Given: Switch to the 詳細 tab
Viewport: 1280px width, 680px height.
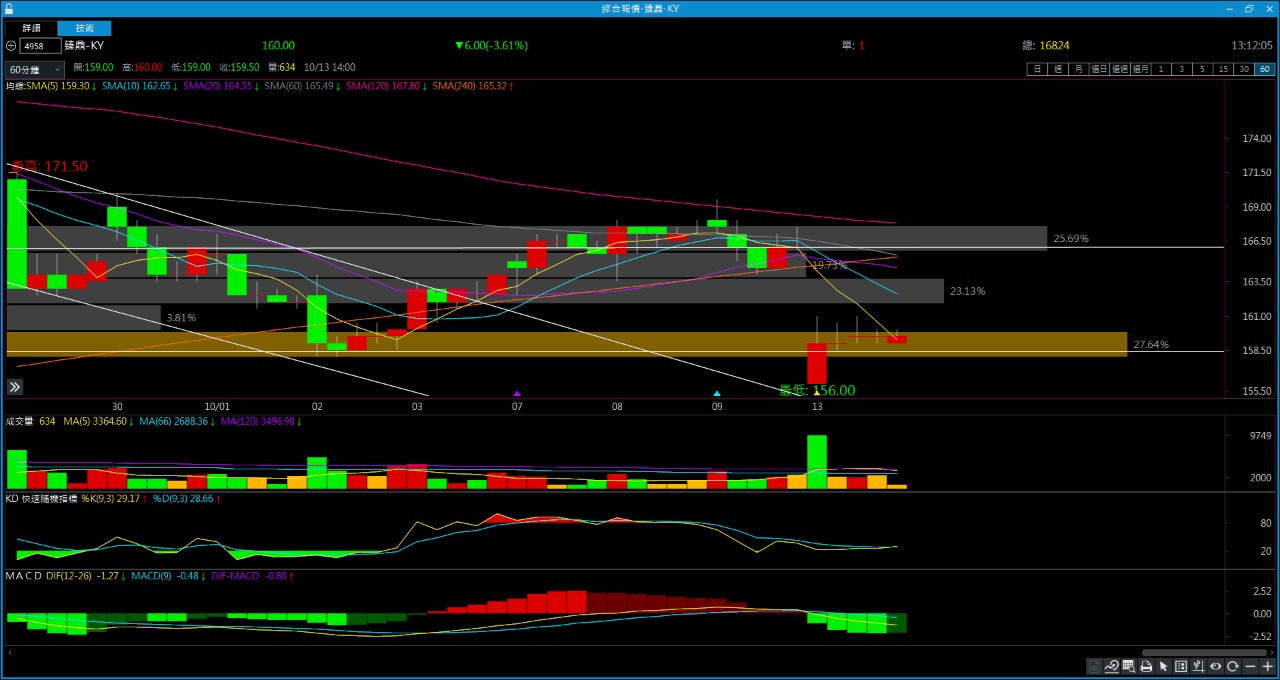Looking at the screenshot, I should (31, 28).
